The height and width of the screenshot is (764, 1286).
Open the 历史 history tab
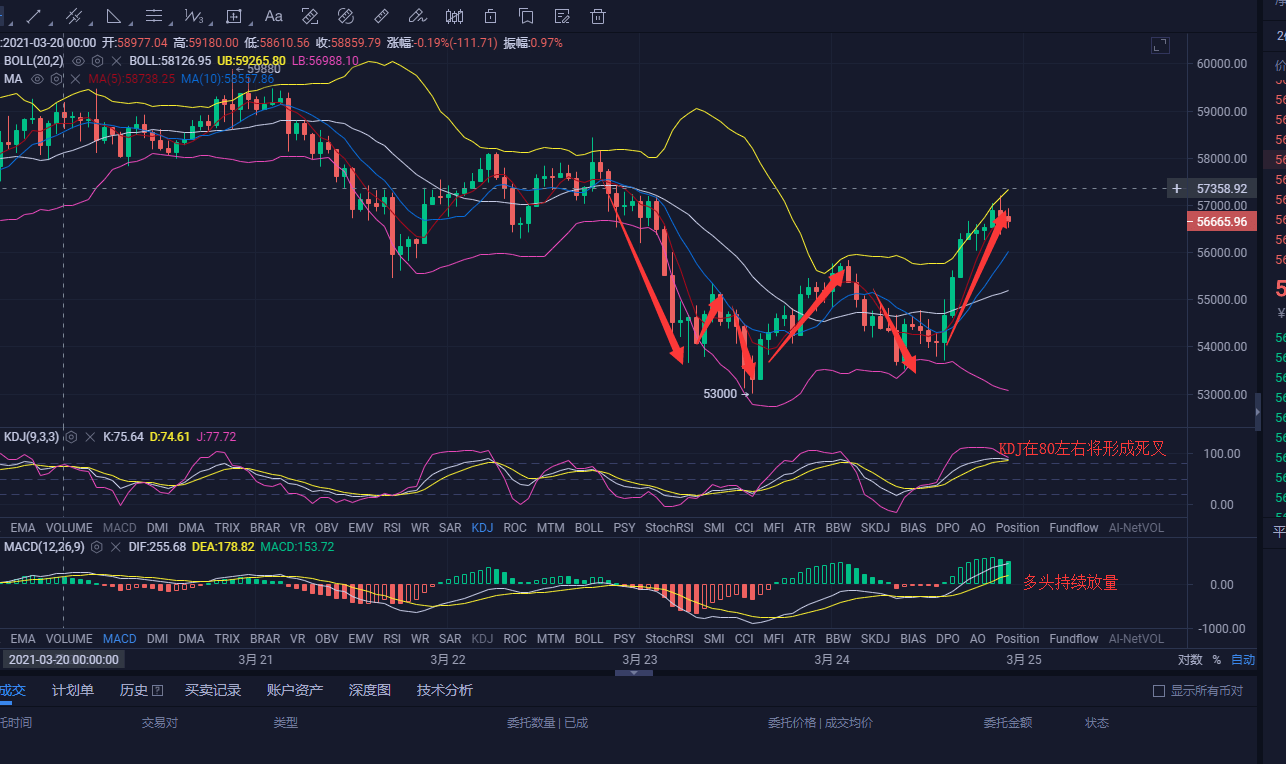(134, 690)
